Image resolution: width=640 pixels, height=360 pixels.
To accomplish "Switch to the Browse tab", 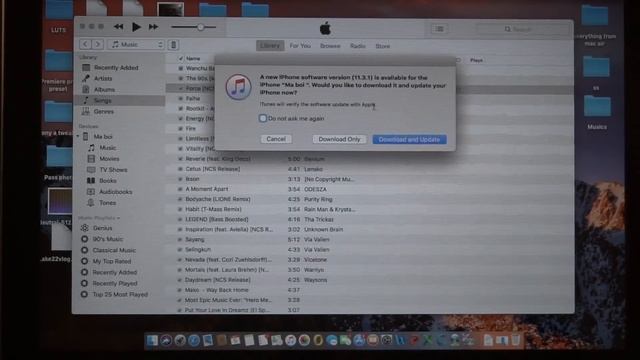I will tap(330, 46).
